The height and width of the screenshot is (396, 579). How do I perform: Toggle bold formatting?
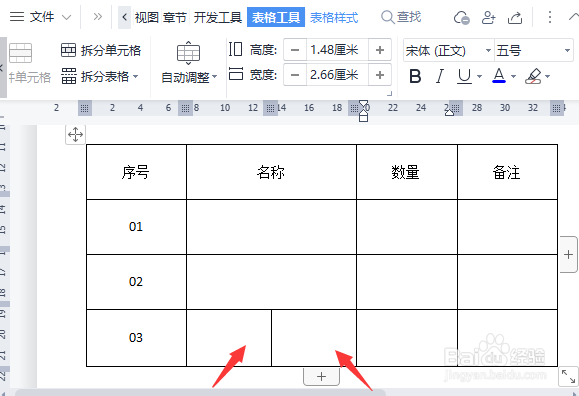[415, 76]
